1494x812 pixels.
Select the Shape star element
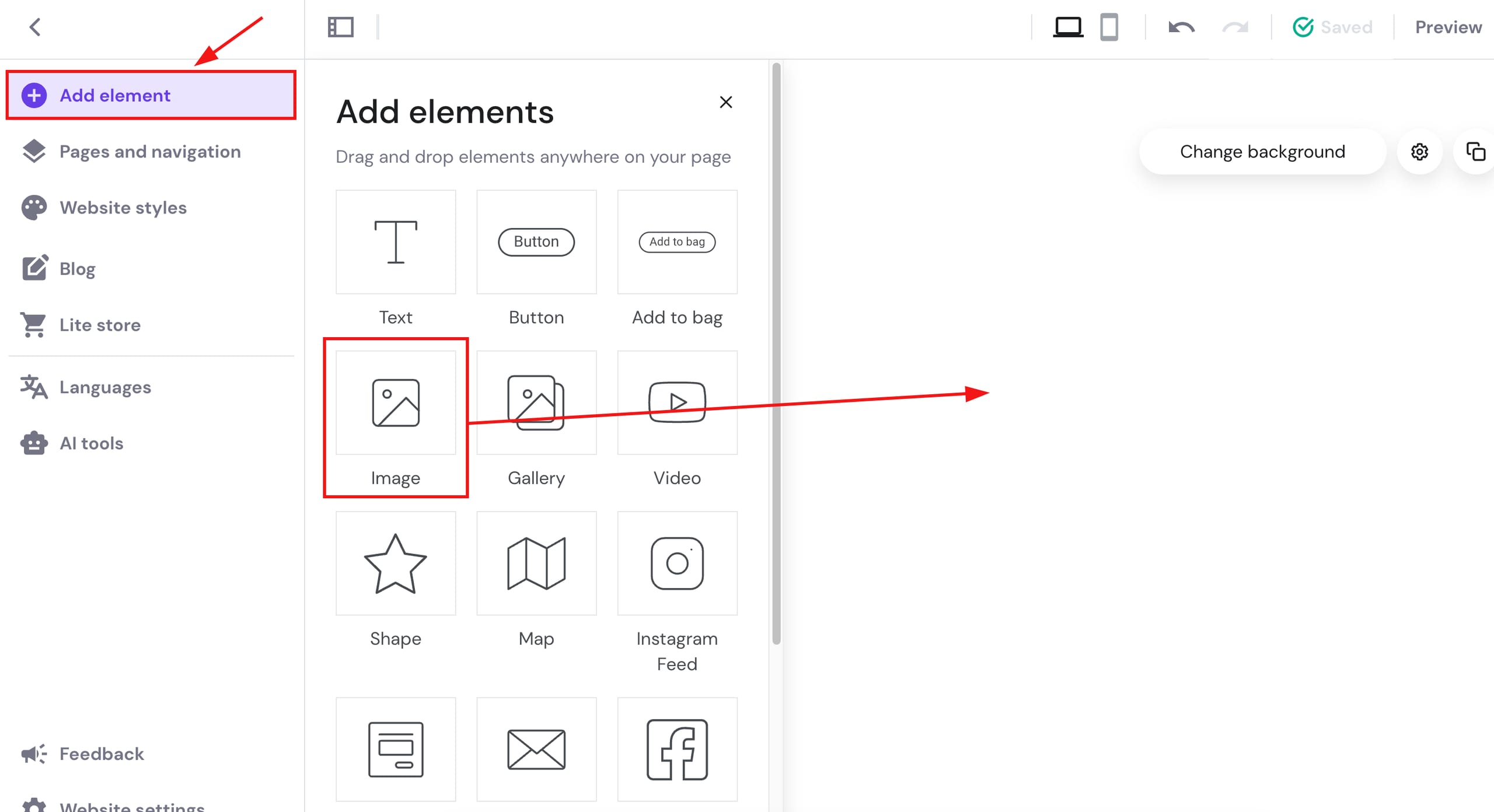pyautogui.click(x=395, y=563)
